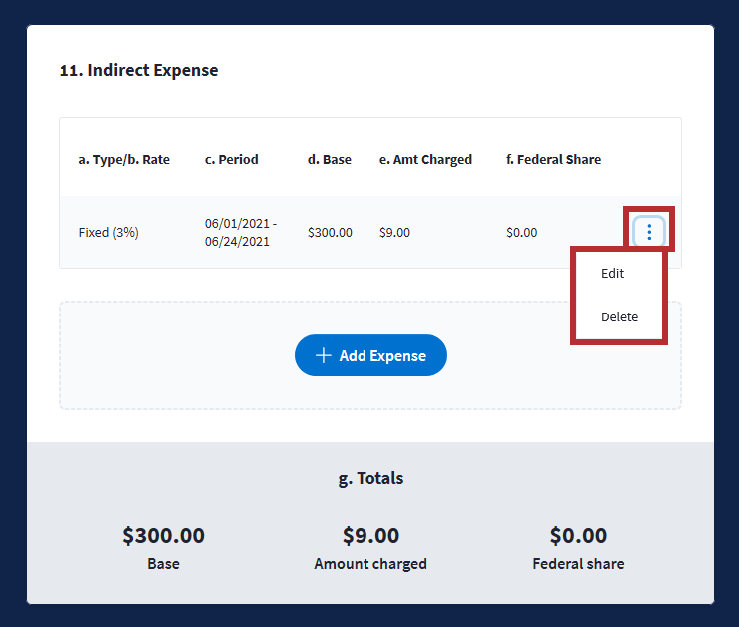The width and height of the screenshot is (739, 627).
Task: Select Delete in the row menu
Action: click(x=619, y=317)
